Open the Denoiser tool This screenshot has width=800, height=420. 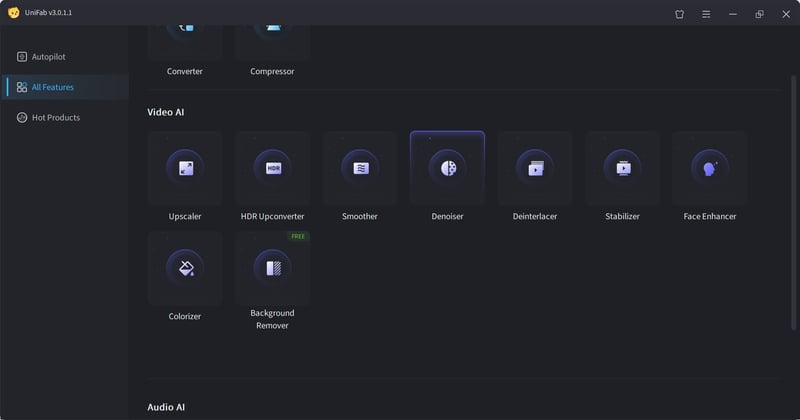click(447, 168)
